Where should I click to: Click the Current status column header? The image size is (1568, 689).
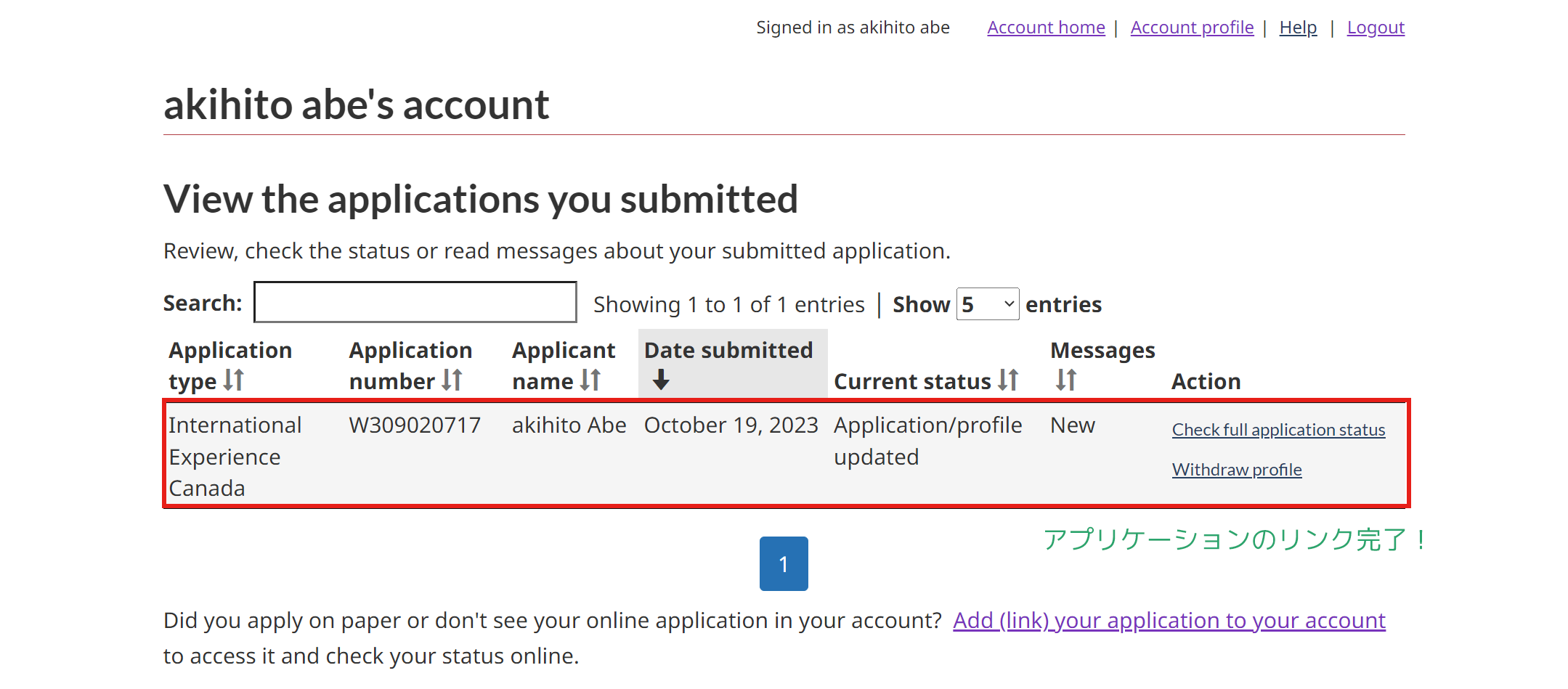[x=912, y=381]
